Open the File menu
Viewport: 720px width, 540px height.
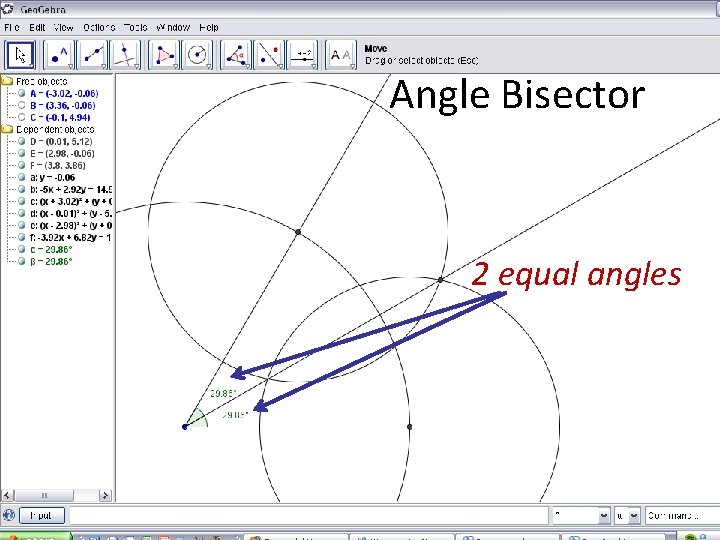12,28
